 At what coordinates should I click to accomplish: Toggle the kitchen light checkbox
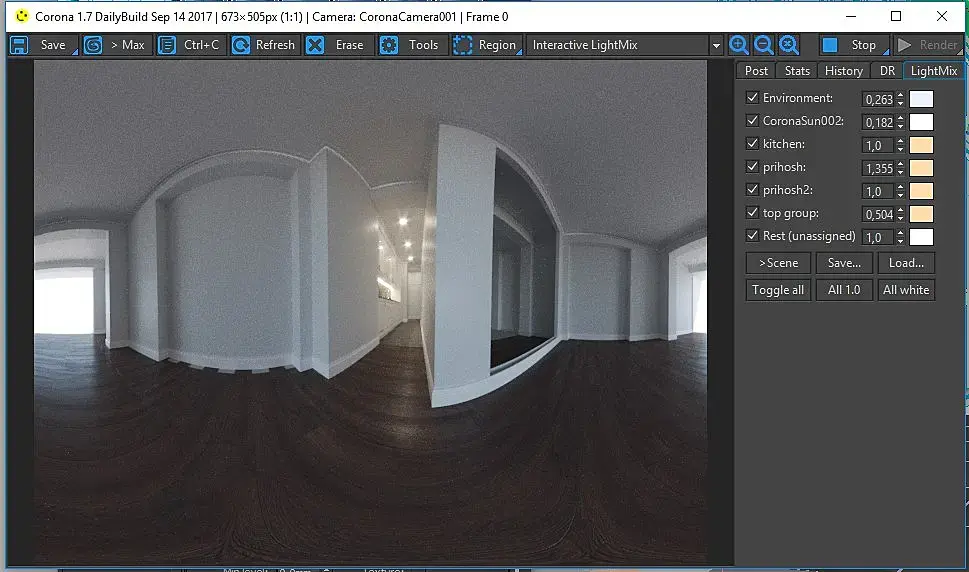[752, 143]
